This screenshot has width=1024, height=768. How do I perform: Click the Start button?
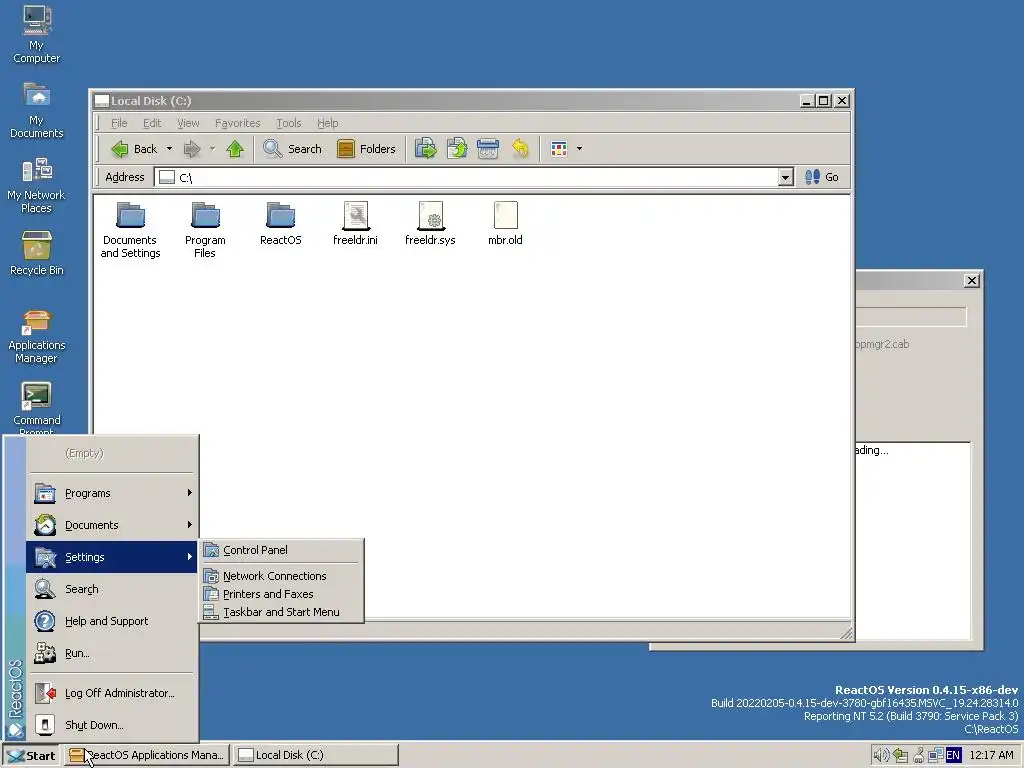(31, 756)
